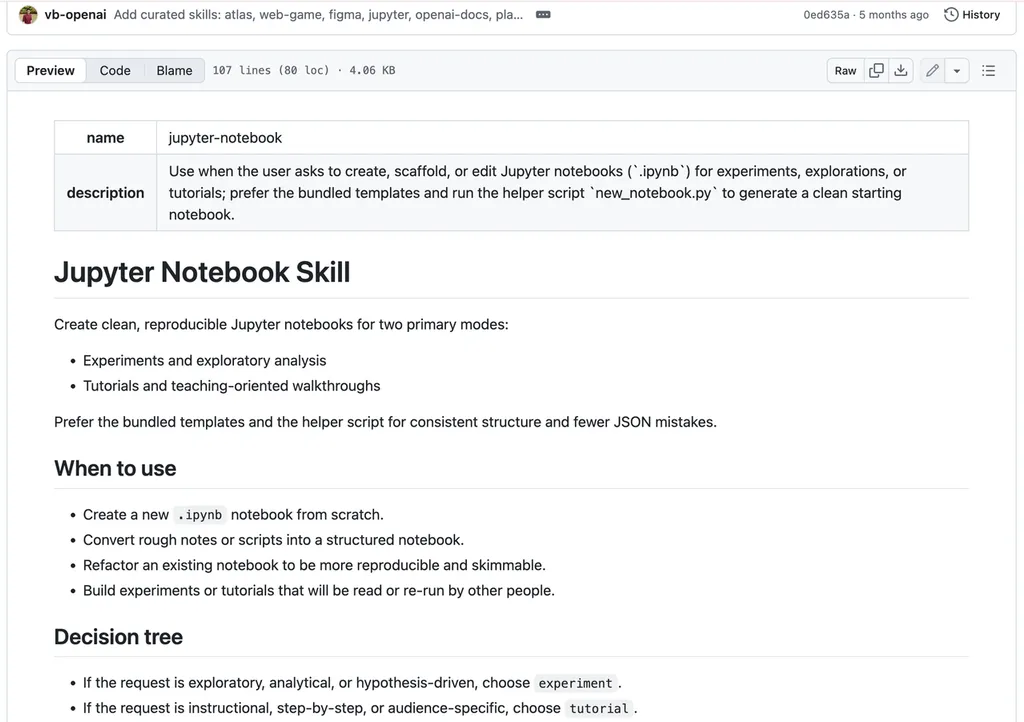Screen dimensions: 1024x722
Task: Click the 'tutorial' inline code
Action: click(599, 709)
